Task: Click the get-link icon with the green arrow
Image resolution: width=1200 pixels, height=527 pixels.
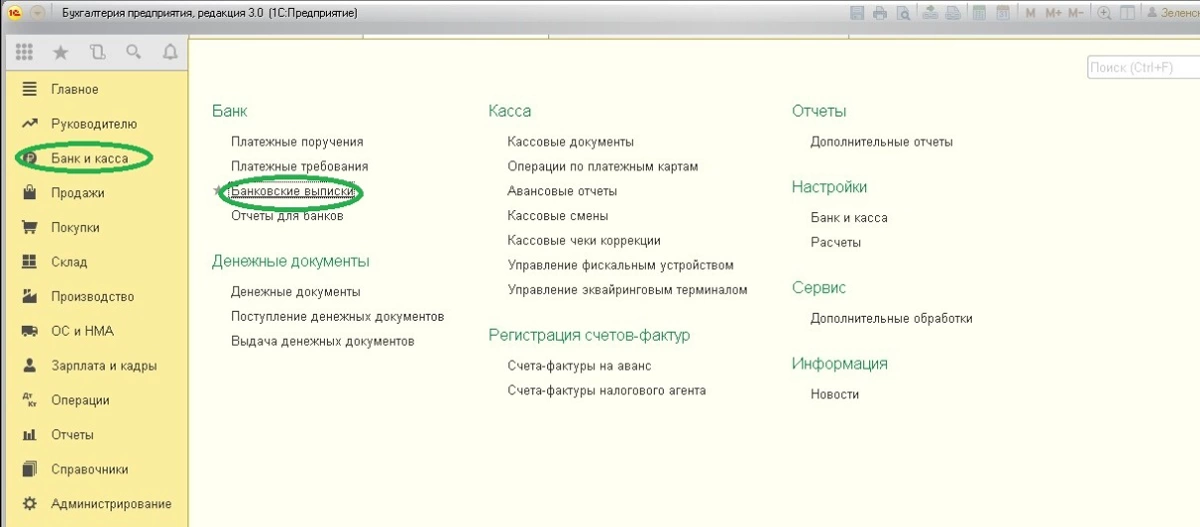Action: tap(930, 13)
